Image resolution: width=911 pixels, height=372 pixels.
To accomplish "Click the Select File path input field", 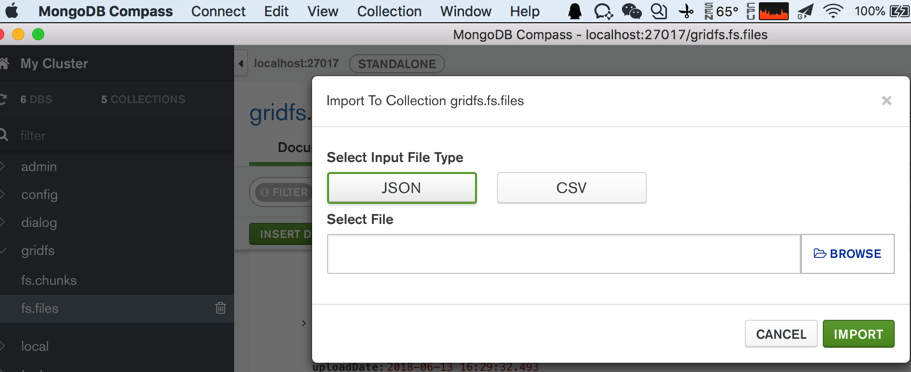I will [x=564, y=254].
